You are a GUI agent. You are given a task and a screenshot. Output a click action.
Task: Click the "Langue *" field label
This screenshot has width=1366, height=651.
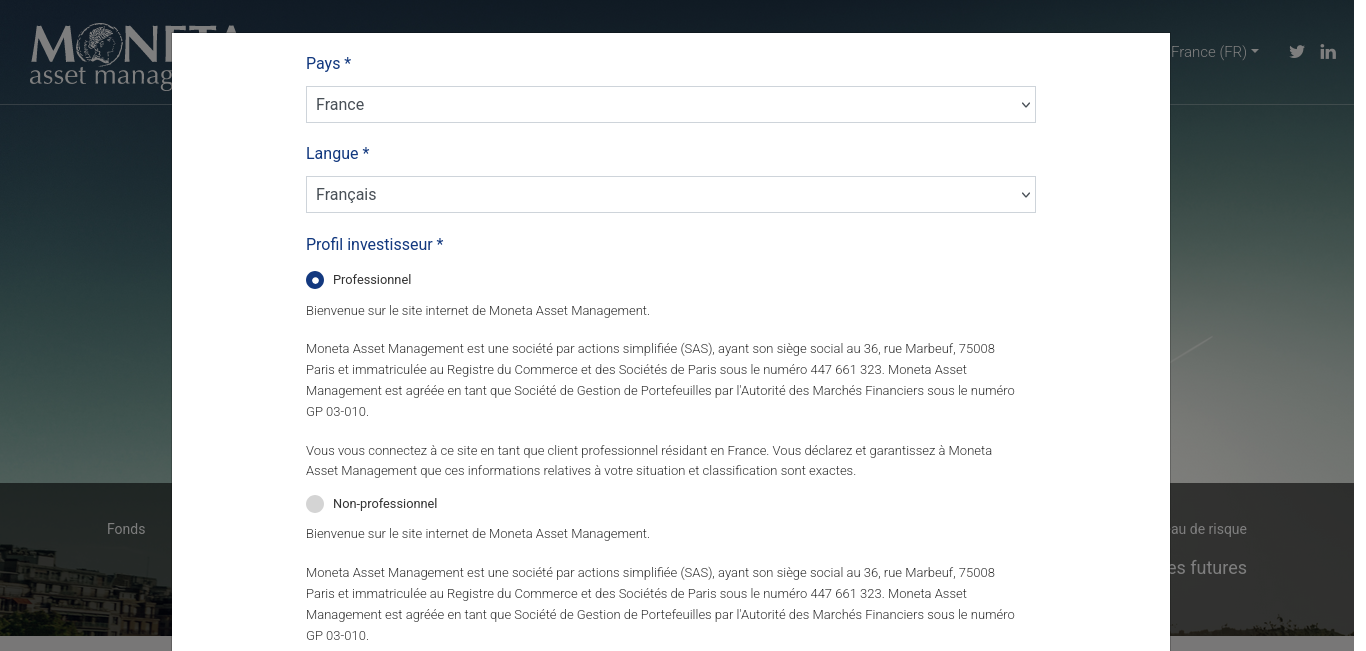(338, 153)
